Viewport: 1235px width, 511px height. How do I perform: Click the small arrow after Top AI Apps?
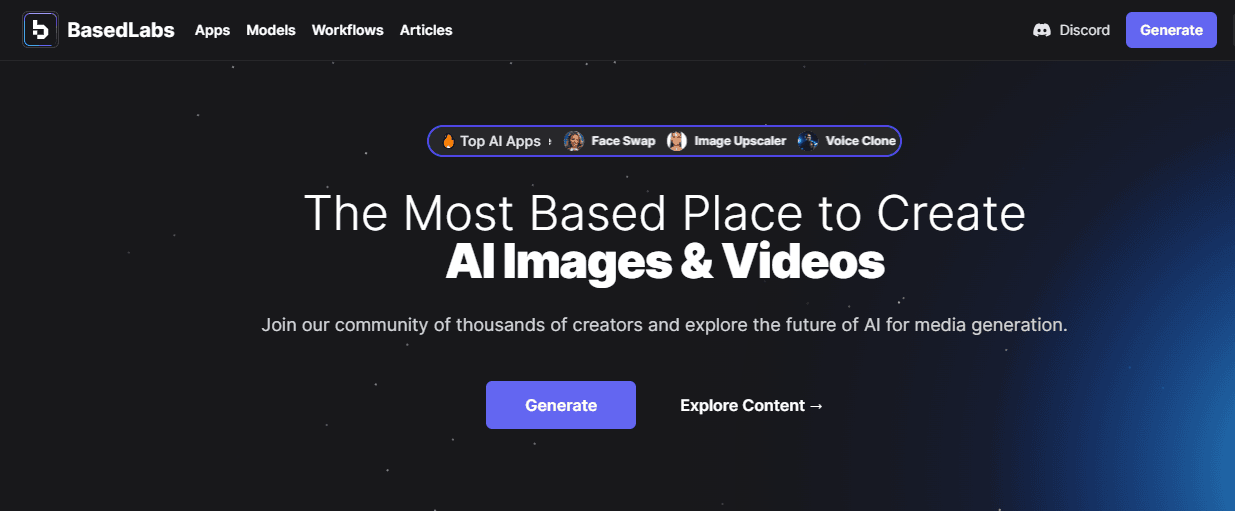click(x=550, y=141)
